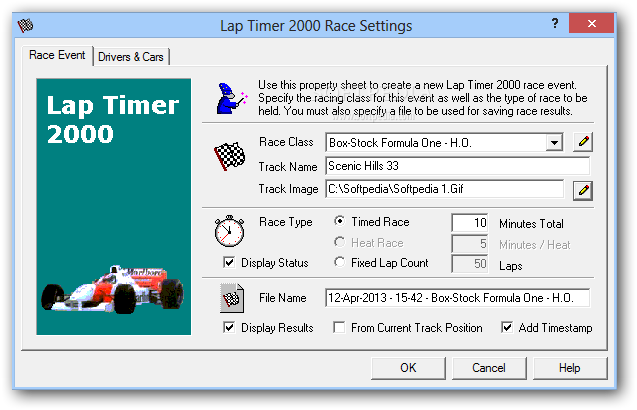Enable From Current Track Position checkbox

click(339, 327)
